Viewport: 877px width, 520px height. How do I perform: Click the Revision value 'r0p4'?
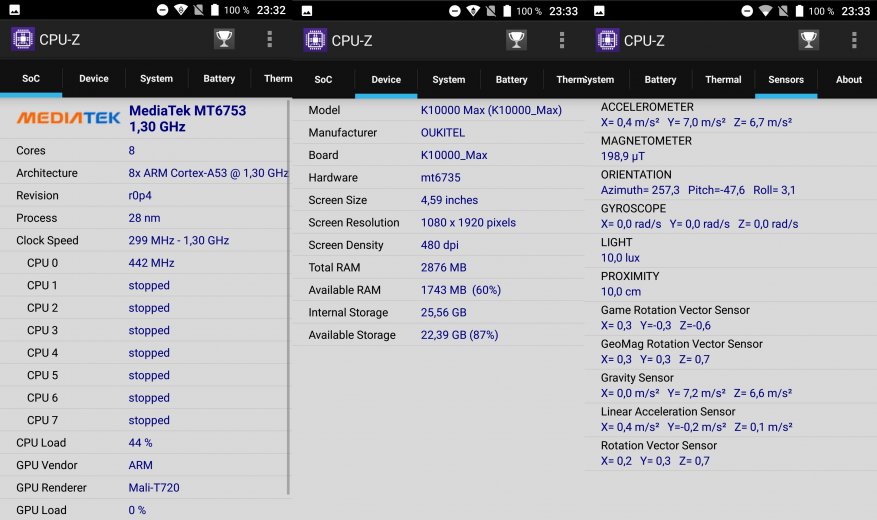click(x=140, y=196)
